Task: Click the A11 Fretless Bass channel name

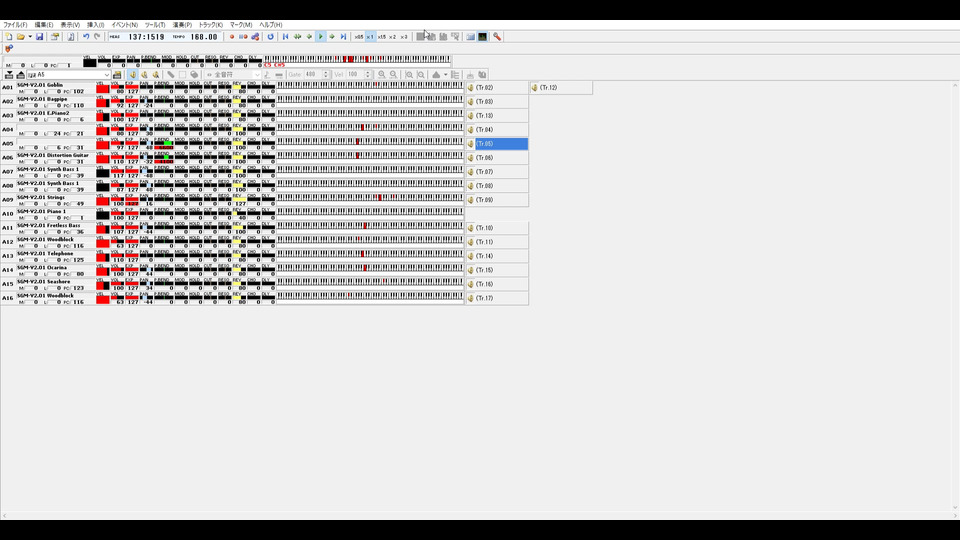Action: [x=48, y=225]
